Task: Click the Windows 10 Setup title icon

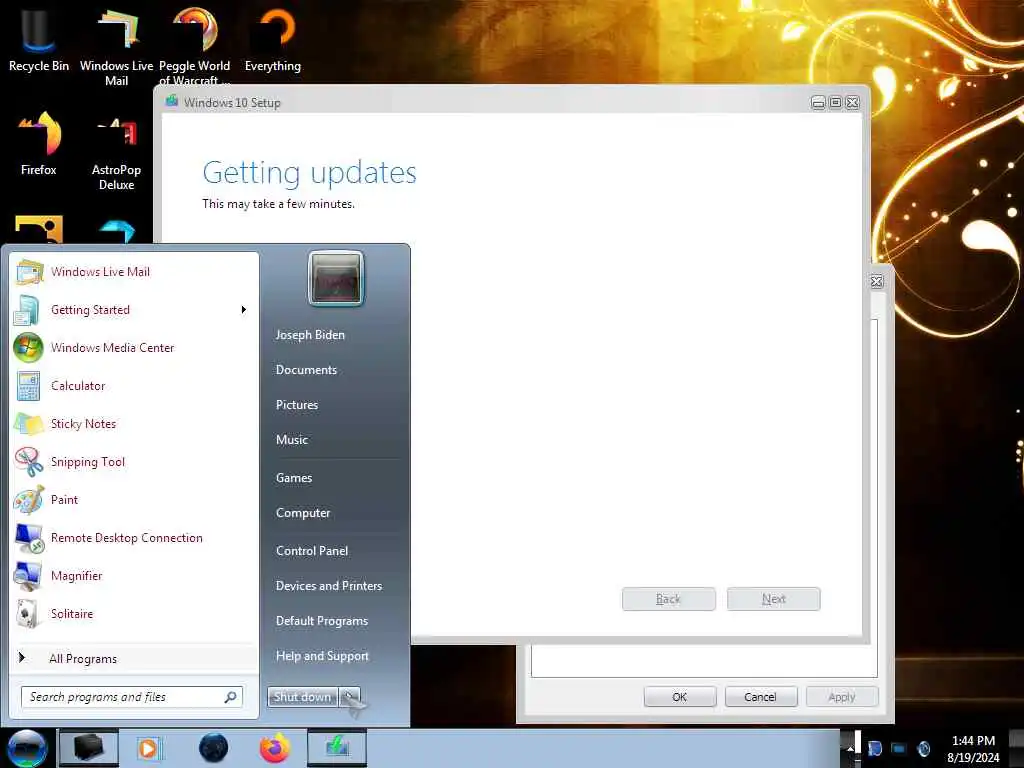Action: [172, 101]
